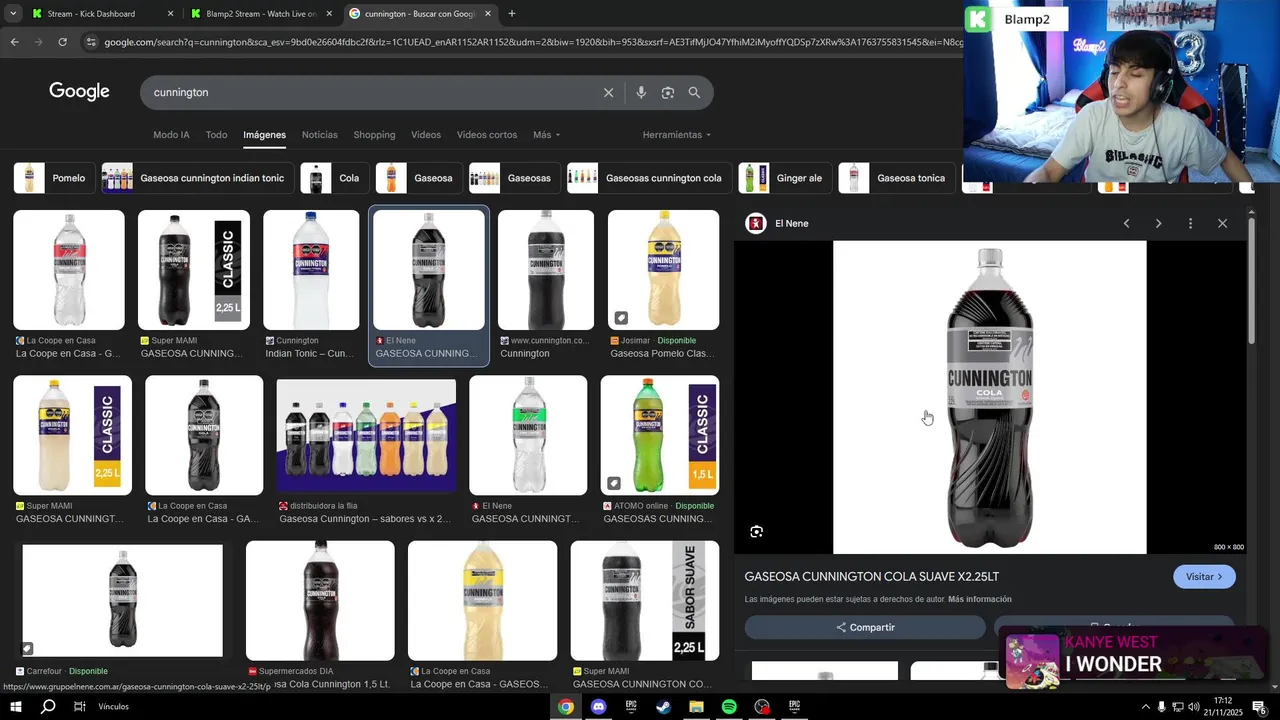Open volume control in the system tray

pyautogui.click(x=1193, y=707)
